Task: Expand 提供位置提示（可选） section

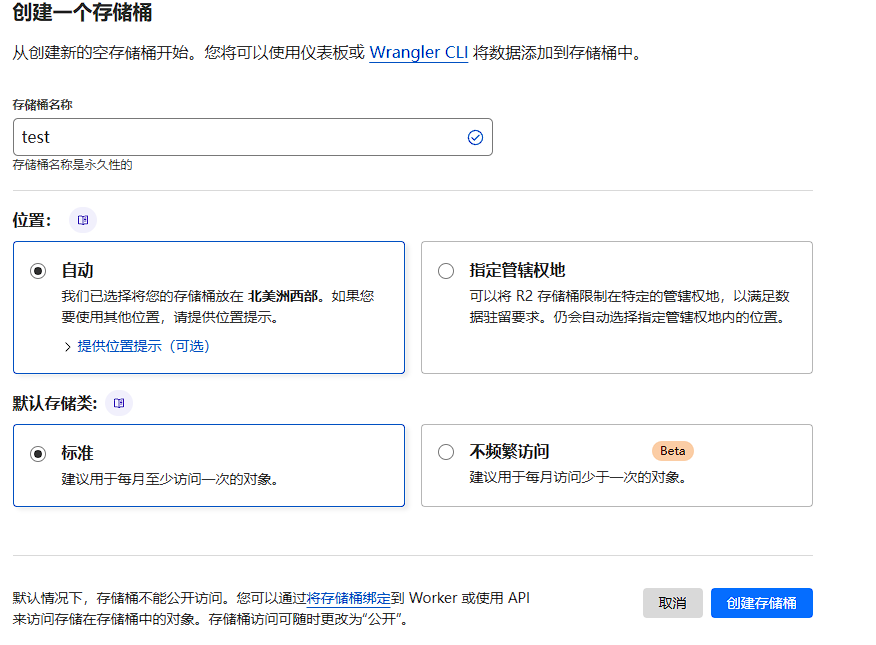Action: tap(143, 346)
